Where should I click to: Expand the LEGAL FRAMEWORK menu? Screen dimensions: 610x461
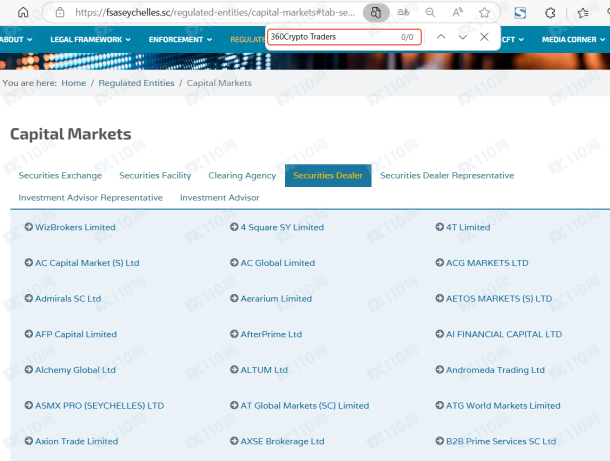click(x=90, y=40)
